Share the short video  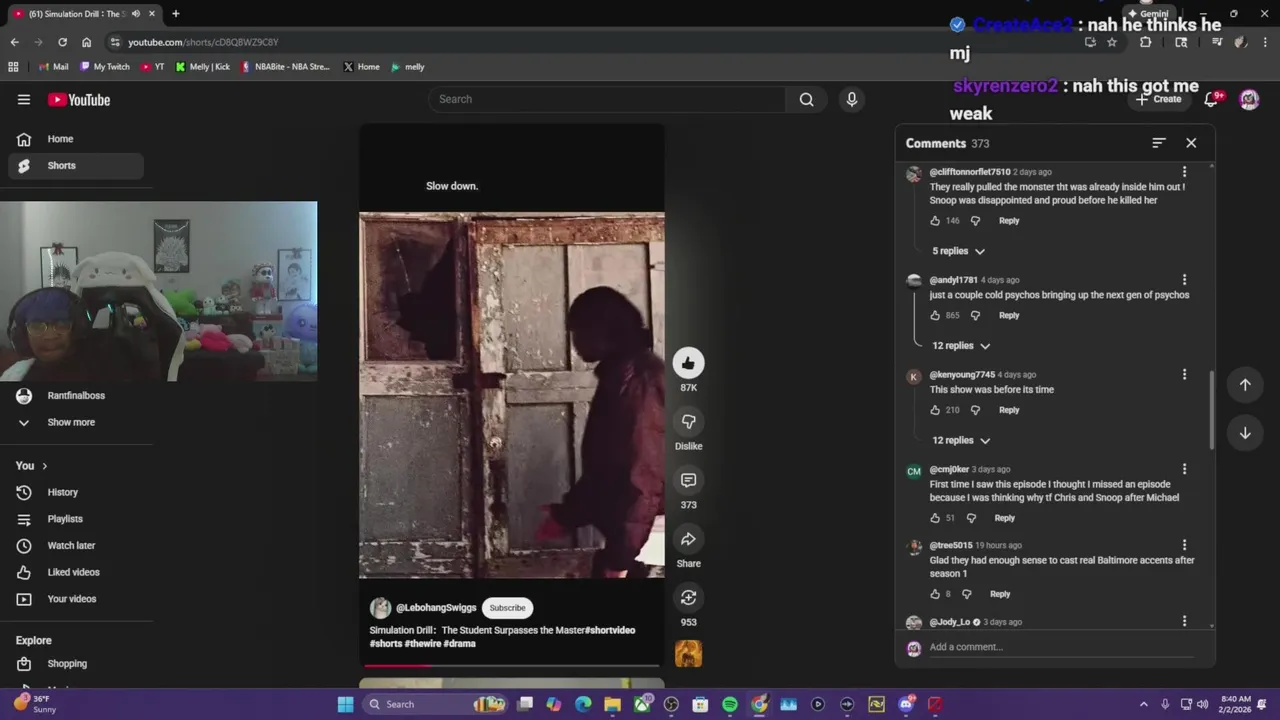point(688,539)
